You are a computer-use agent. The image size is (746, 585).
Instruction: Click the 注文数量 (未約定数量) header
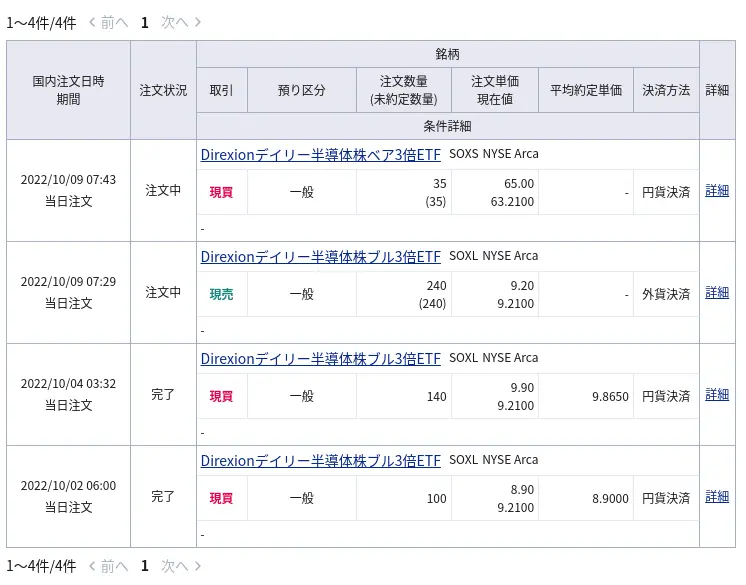404,90
